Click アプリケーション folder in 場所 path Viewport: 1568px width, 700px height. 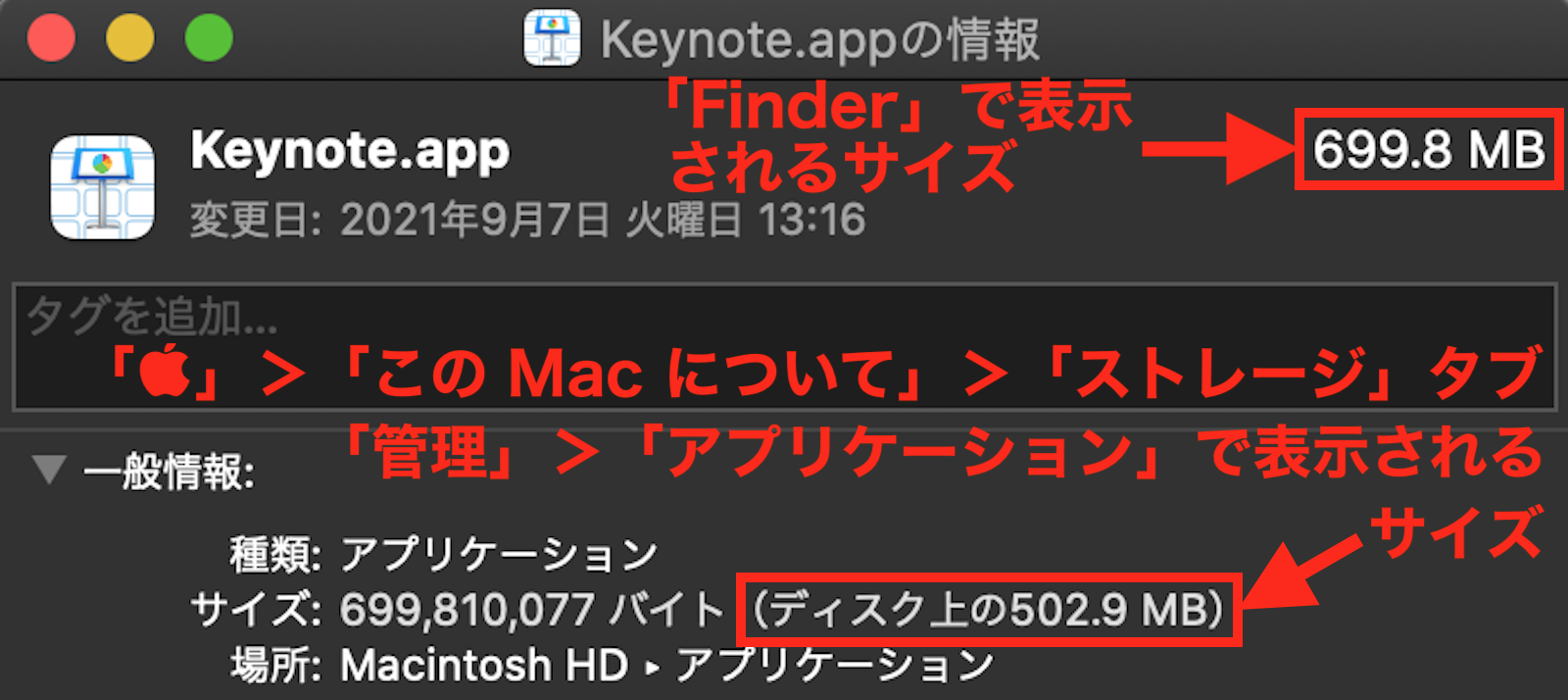(835, 666)
